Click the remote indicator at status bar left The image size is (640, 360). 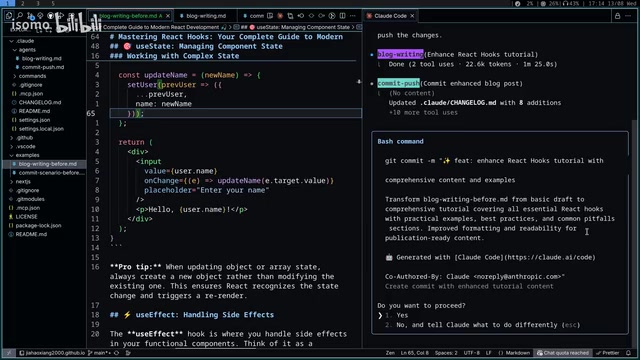point(9,353)
